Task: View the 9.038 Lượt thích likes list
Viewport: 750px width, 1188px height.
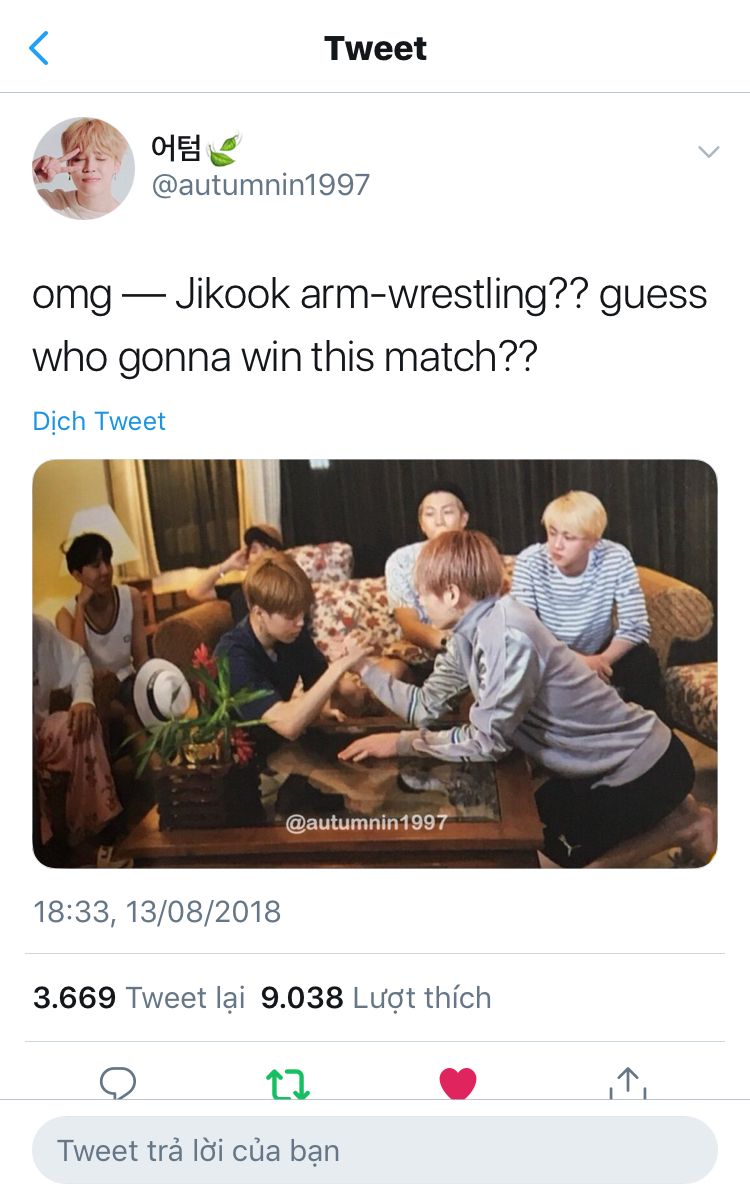Action: coord(376,998)
